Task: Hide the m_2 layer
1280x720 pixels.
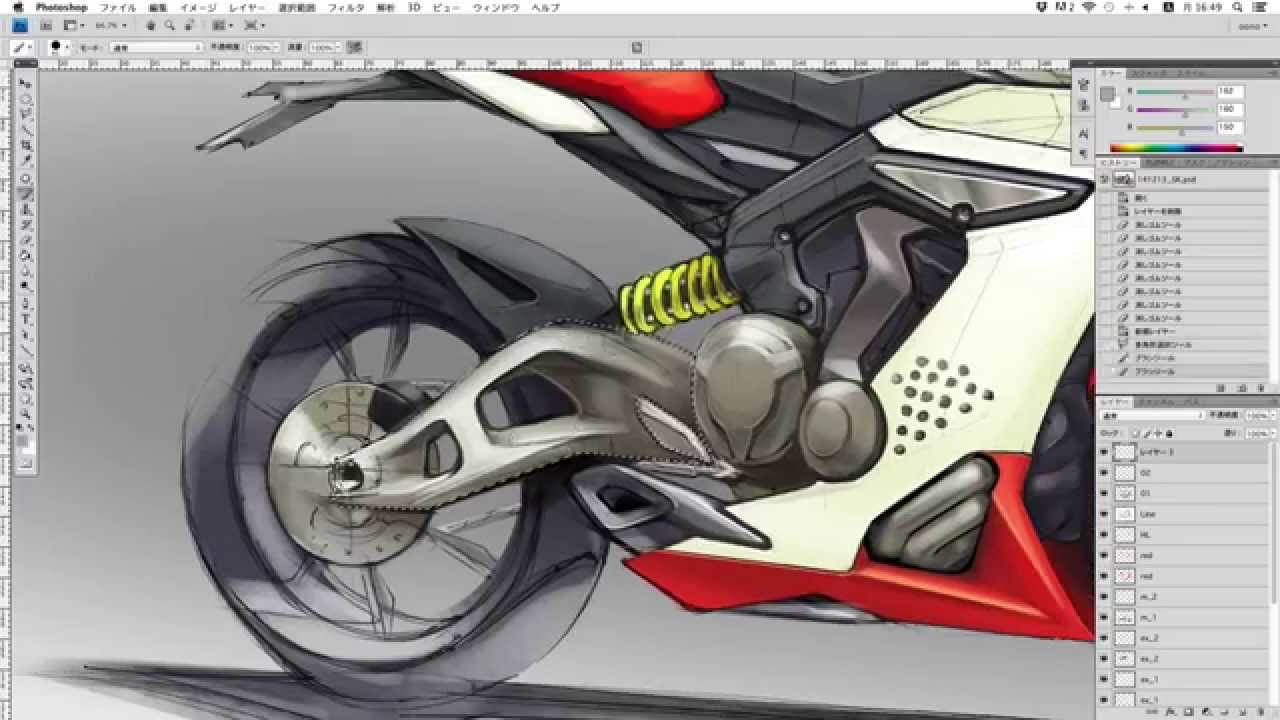Action: 1104,594
